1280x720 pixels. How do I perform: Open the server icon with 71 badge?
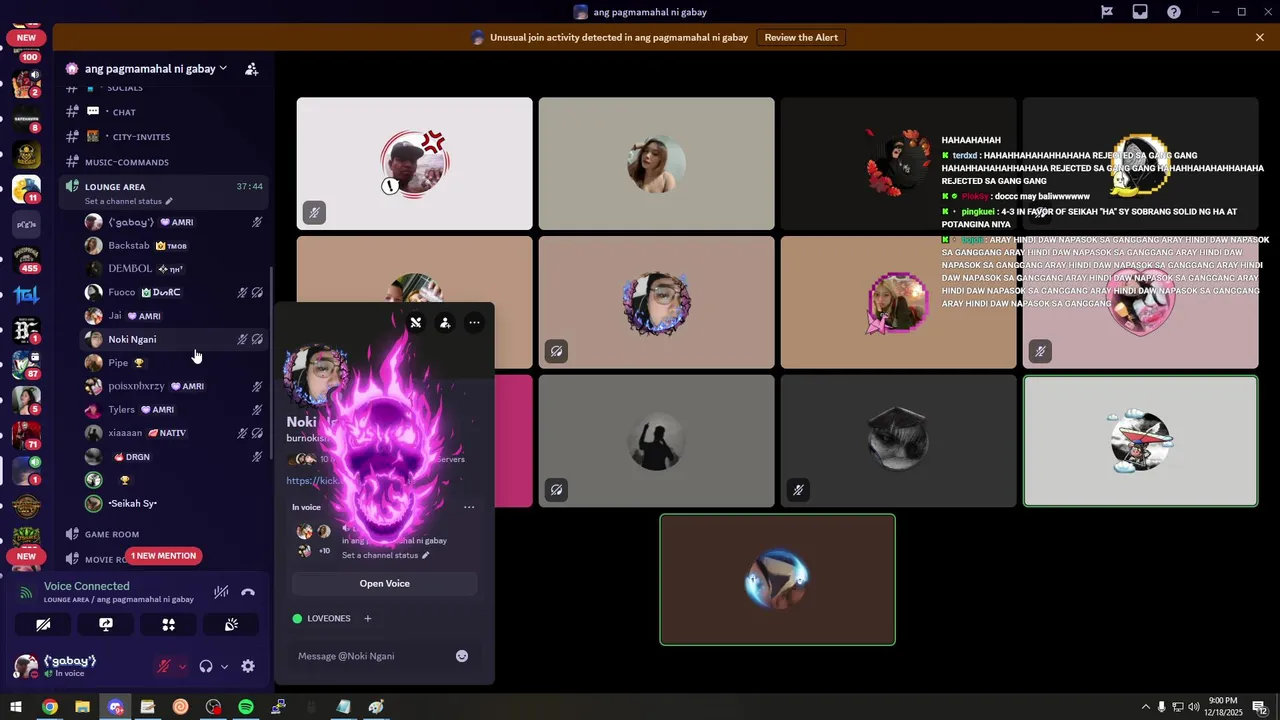(x=26, y=435)
